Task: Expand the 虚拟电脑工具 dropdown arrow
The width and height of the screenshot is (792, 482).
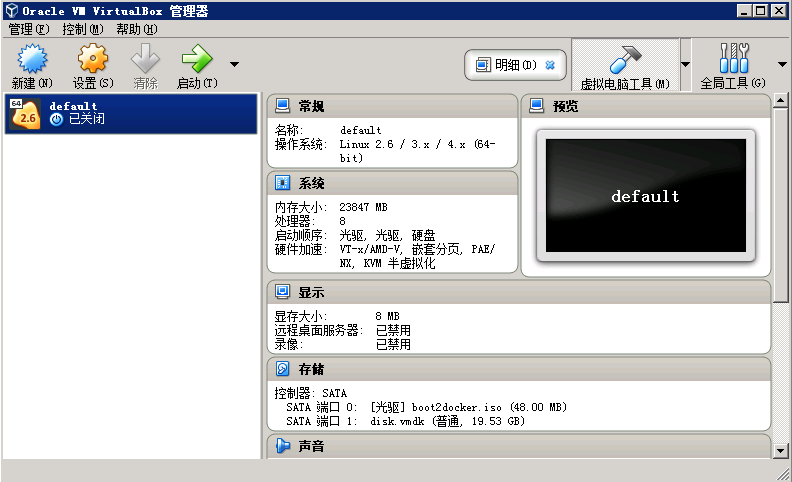Action: [x=685, y=64]
